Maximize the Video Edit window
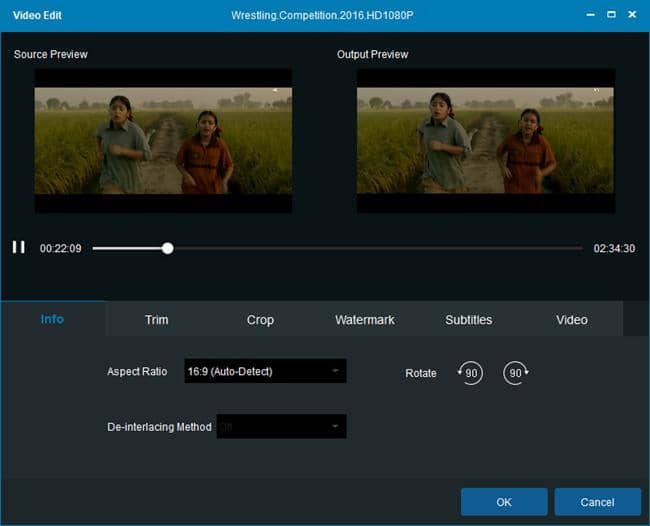This screenshot has width=650, height=526. pyautogui.click(x=611, y=15)
